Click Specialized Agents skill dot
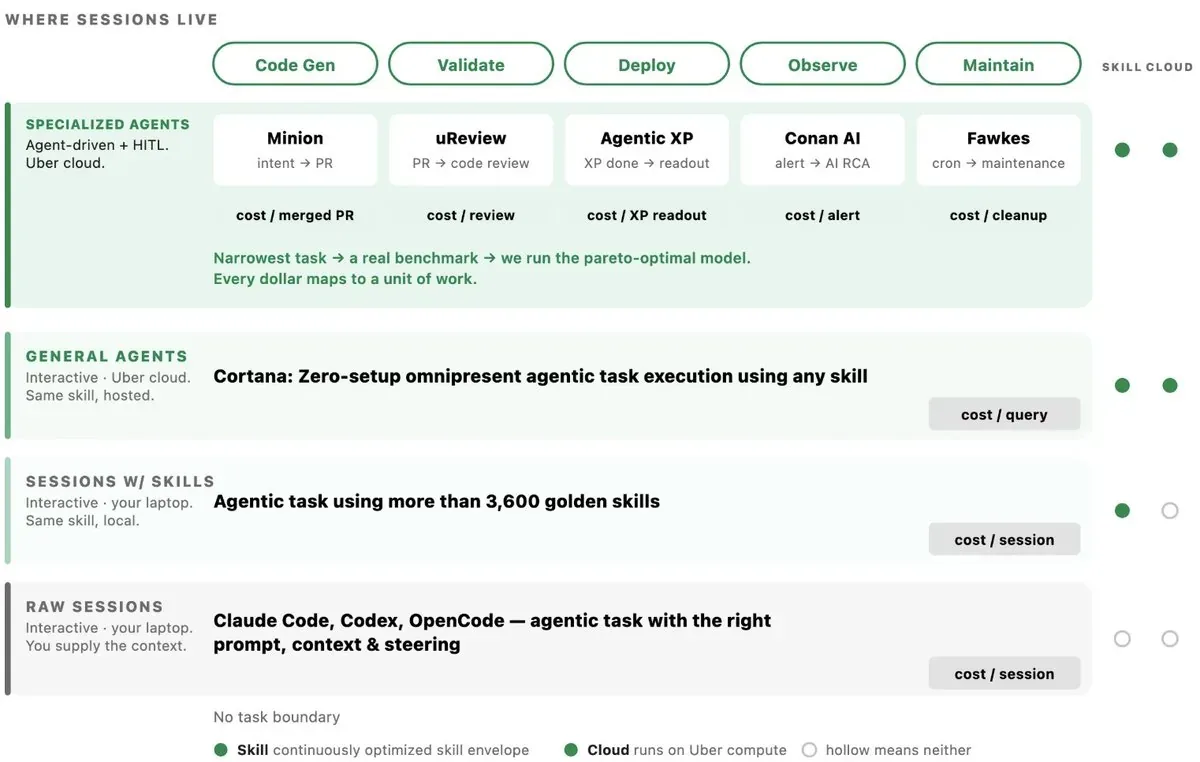 (1122, 150)
